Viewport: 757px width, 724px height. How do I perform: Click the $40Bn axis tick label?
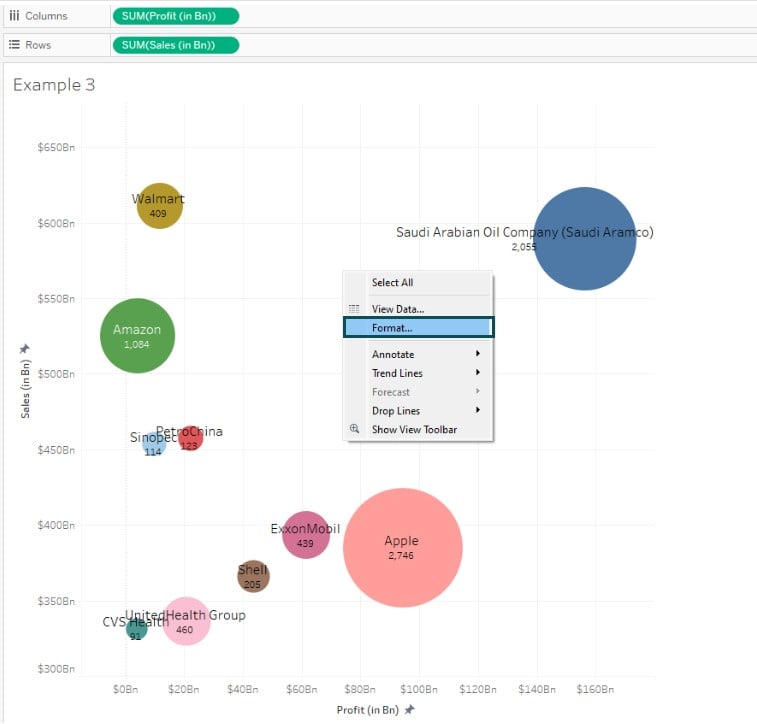click(x=242, y=689)
